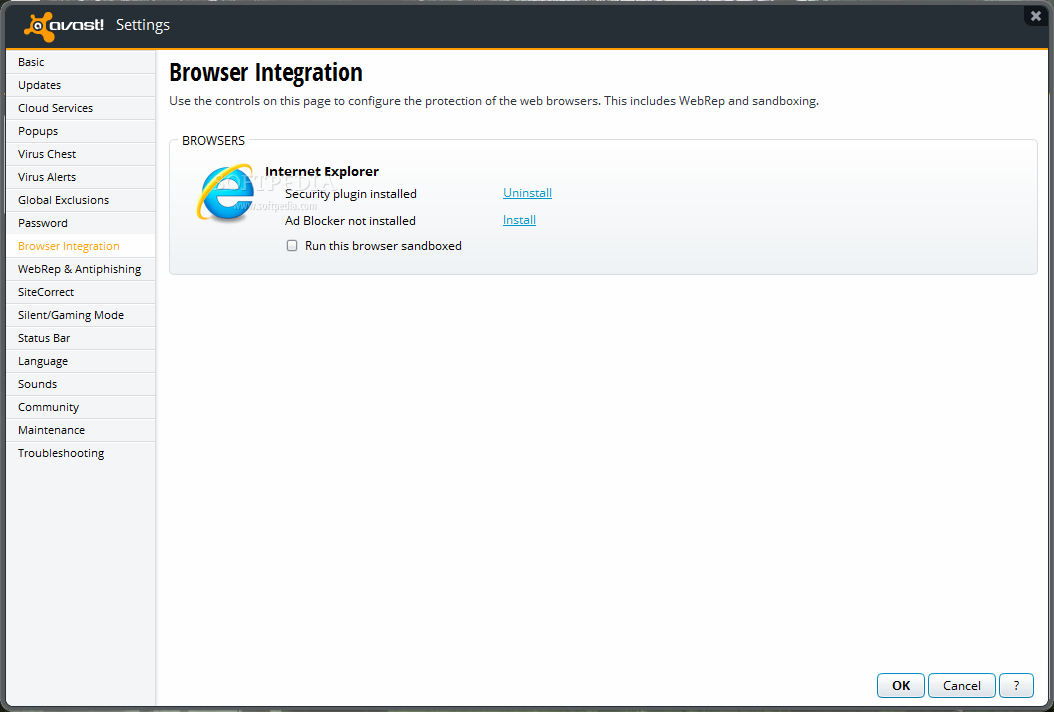The height and width of the screenshot is (712, 1054).
Task: Go to Updates settings
Action: [x=81, y=85]
